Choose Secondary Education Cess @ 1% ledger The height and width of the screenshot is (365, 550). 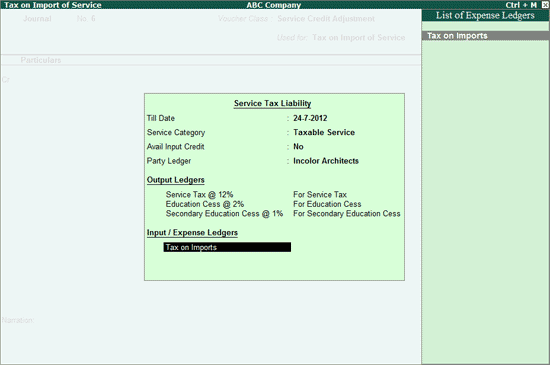click(x=224, y=214)
